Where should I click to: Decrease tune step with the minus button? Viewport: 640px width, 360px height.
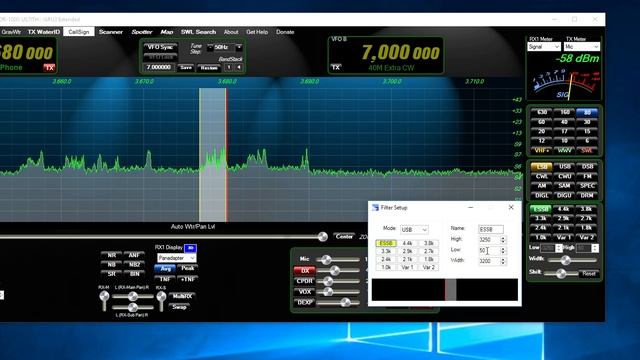210,47
